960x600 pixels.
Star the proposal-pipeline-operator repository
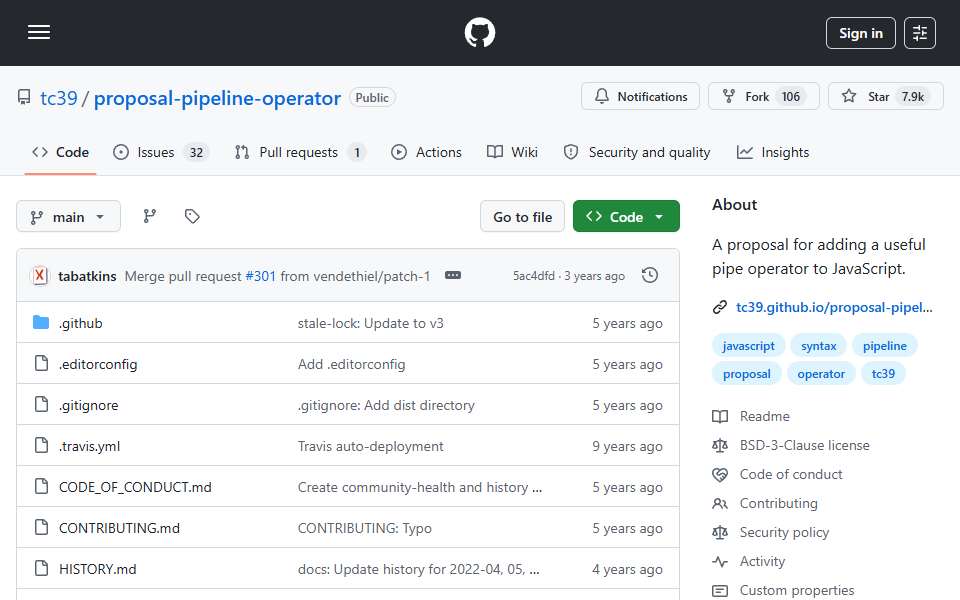[885, 97]
